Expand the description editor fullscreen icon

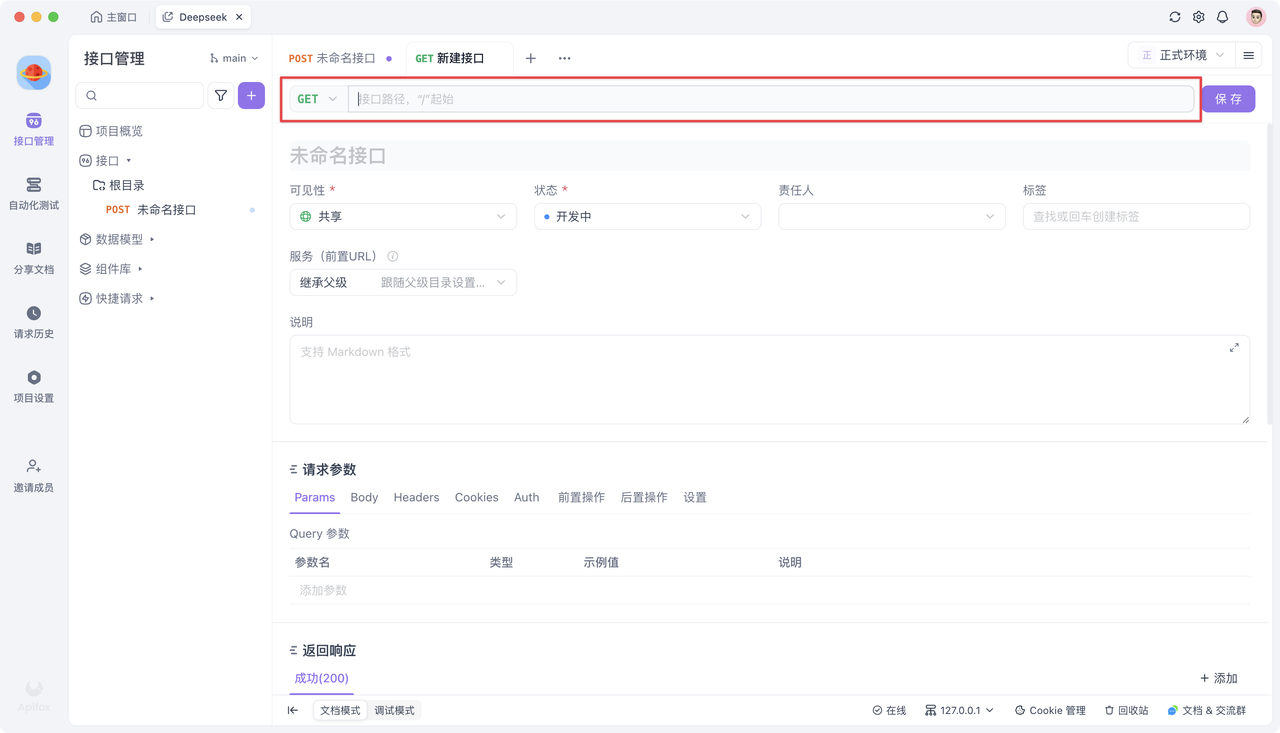1234,348
